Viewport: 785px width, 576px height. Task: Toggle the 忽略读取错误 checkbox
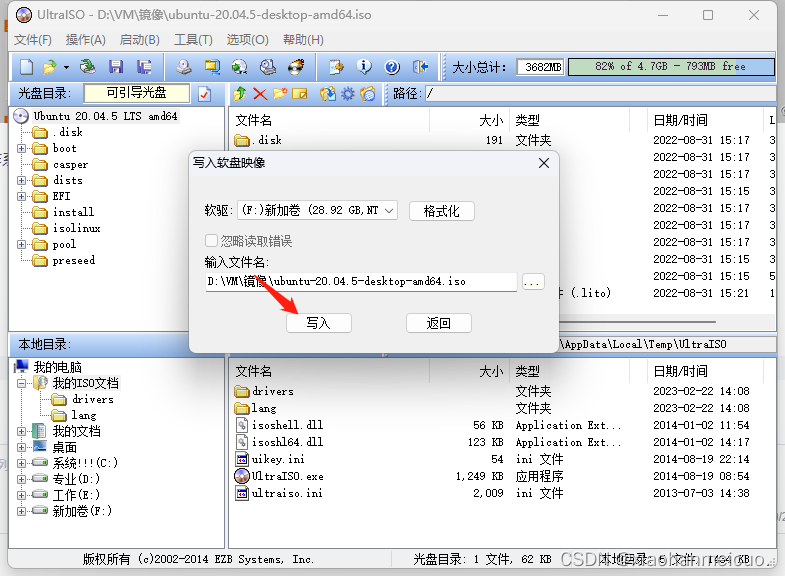[x=211, y=241]
